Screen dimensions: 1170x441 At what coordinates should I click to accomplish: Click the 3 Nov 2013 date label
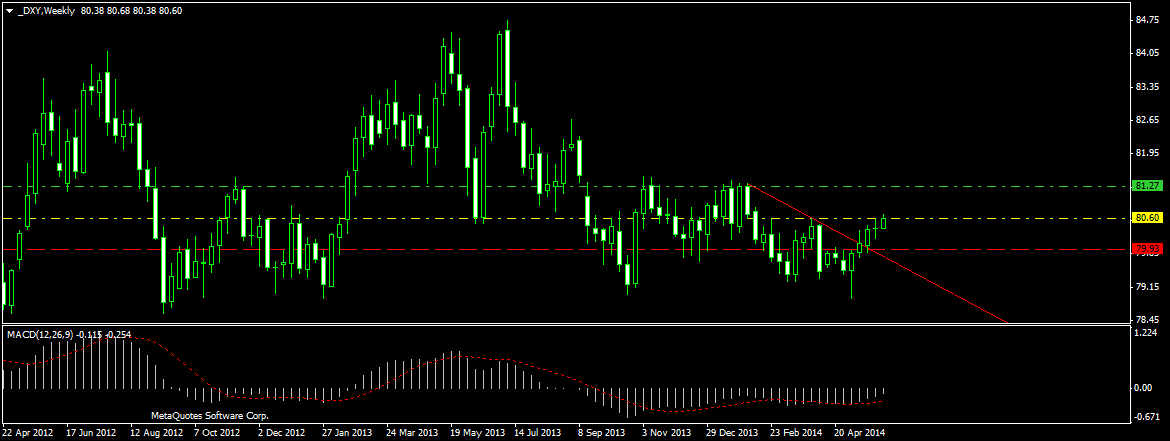pyautogui.click(x=666, y=432)
